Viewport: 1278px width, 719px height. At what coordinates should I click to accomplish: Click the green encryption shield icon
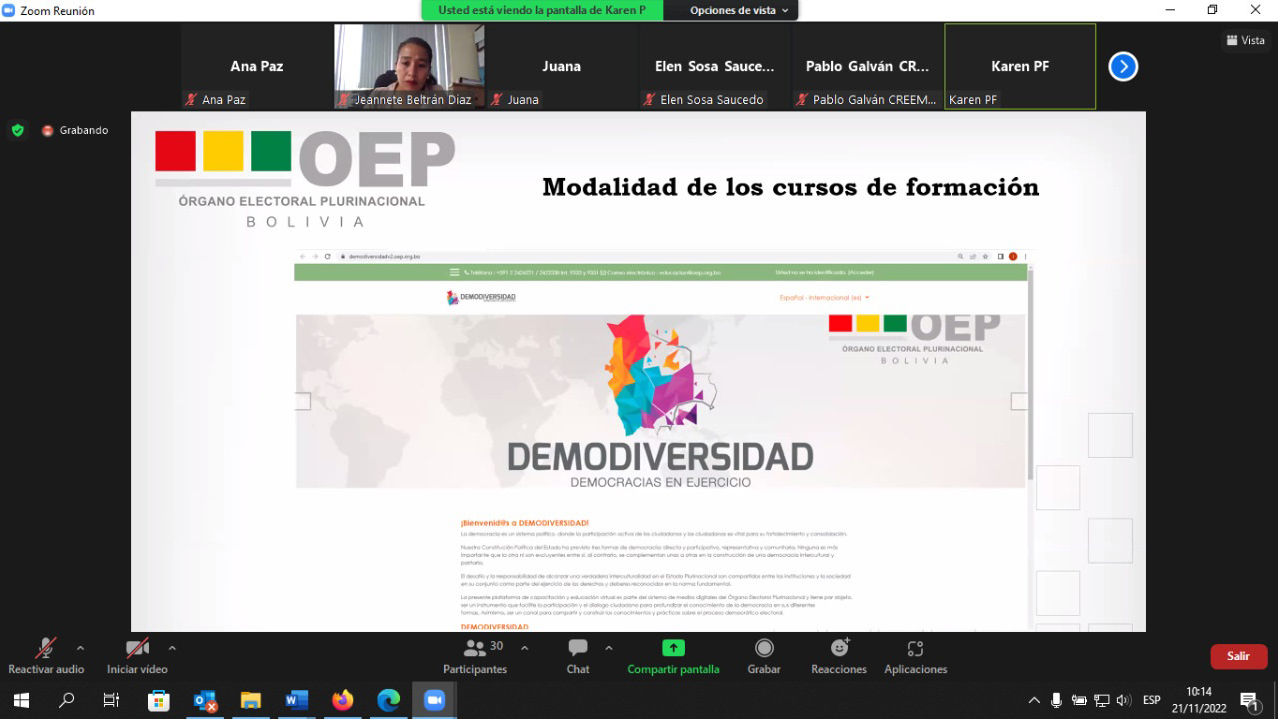pos(17,130)
